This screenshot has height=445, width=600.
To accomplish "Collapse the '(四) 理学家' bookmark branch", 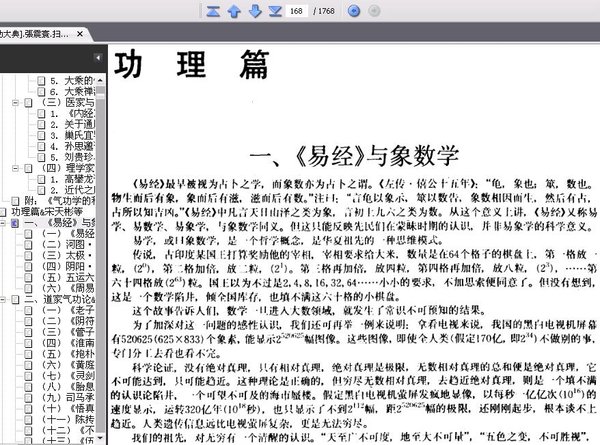I will 15,168.
